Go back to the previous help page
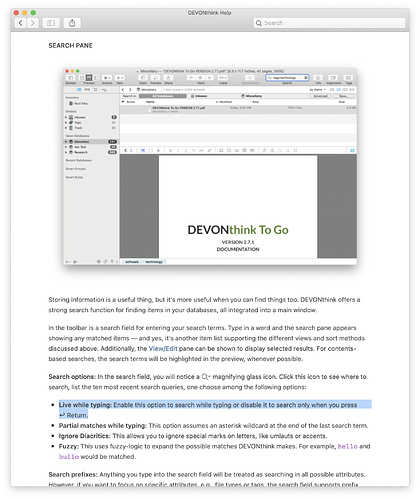Screen dimensions: 420x499 (21, 23)
